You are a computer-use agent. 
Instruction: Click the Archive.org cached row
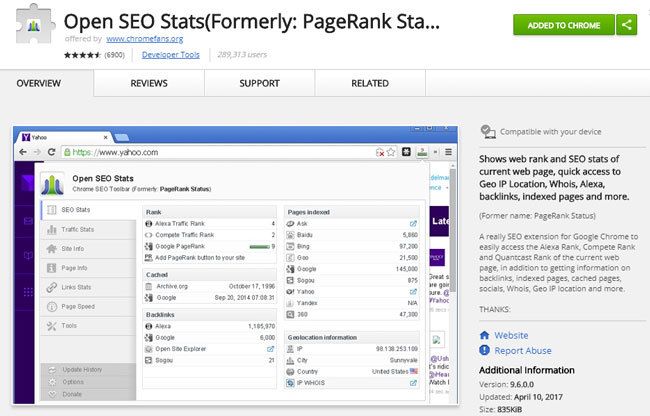pos(210,286)
